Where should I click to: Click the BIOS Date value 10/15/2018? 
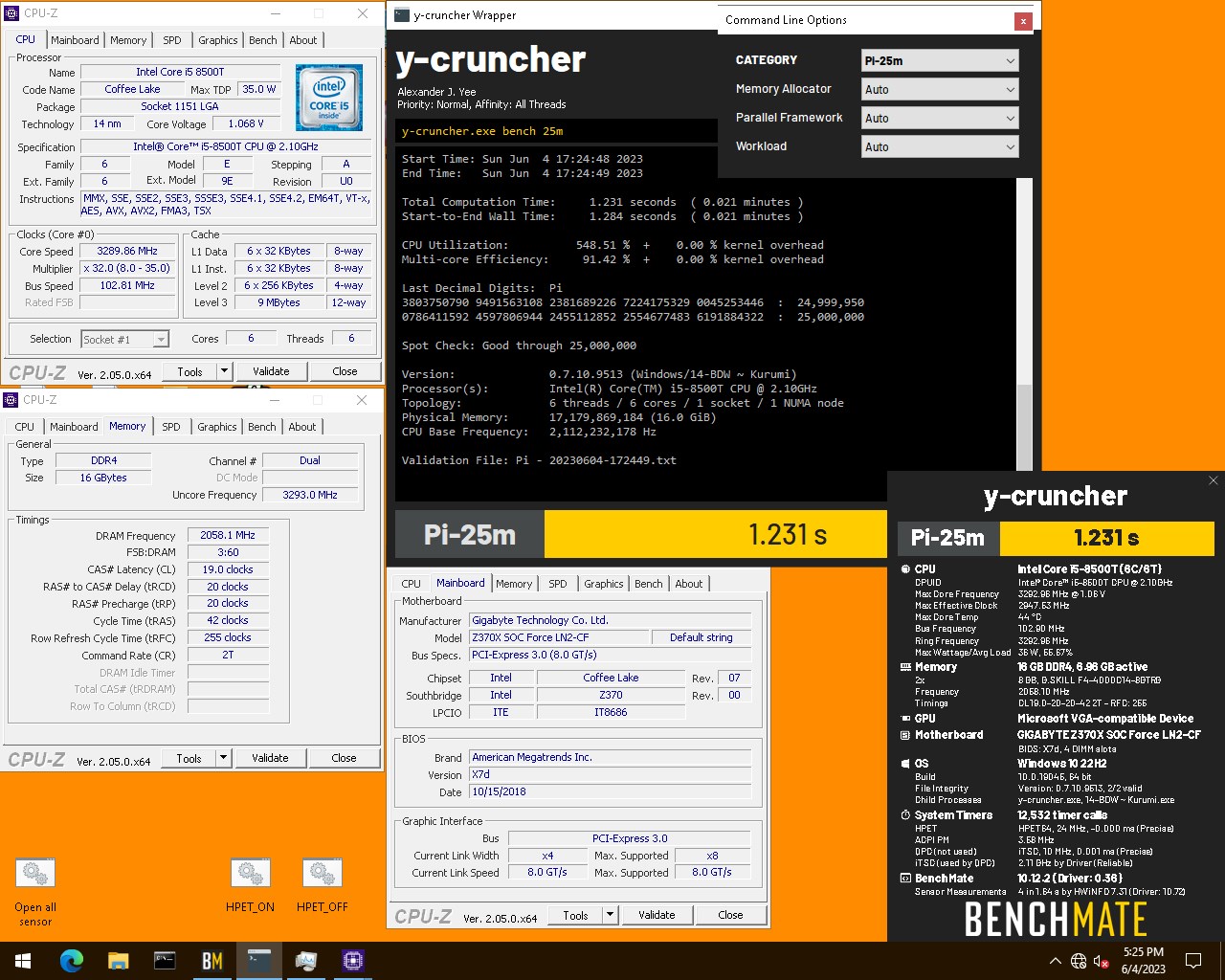pos(610,792)
